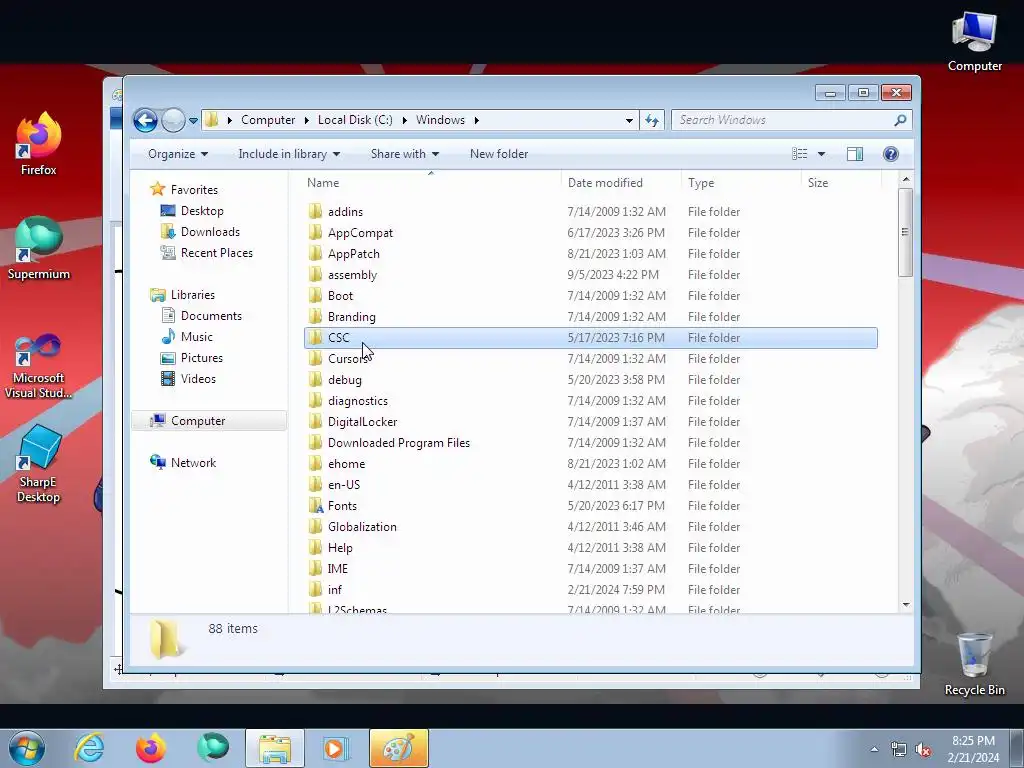This screenshot has width=1024, height=768.
Task: Open the Documents library
Action: (211, 315)
